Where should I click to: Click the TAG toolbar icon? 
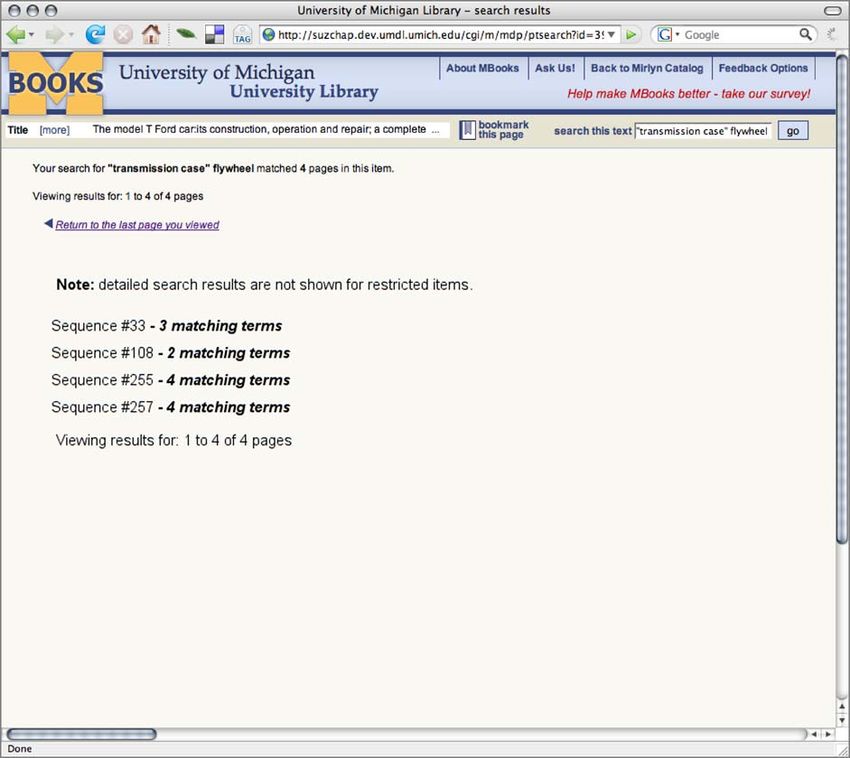click(242, 35)
